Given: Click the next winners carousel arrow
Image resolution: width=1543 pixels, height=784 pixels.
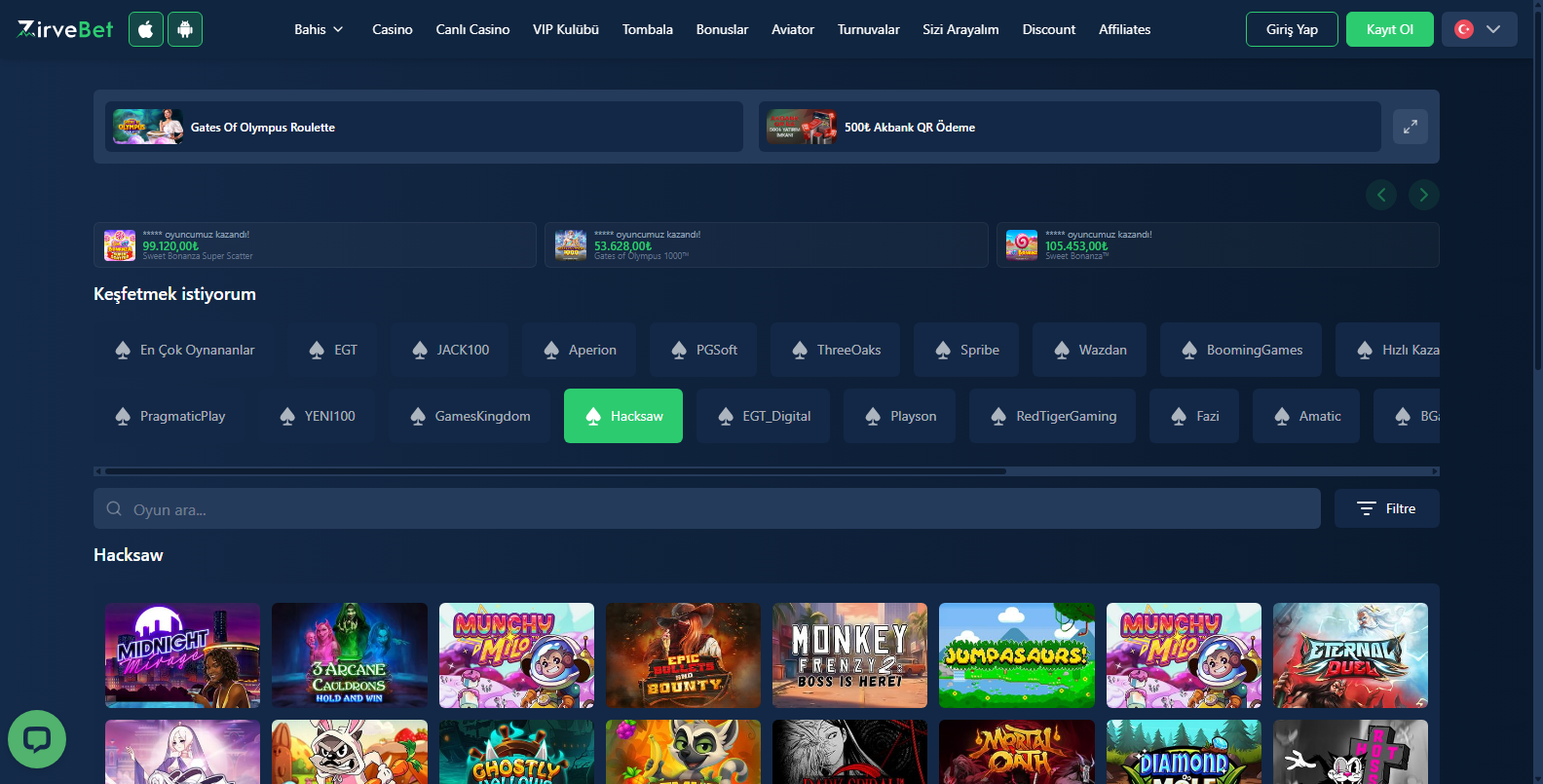Looking at the screenshot, I should pyautogui.click(x=1424, y=195).
